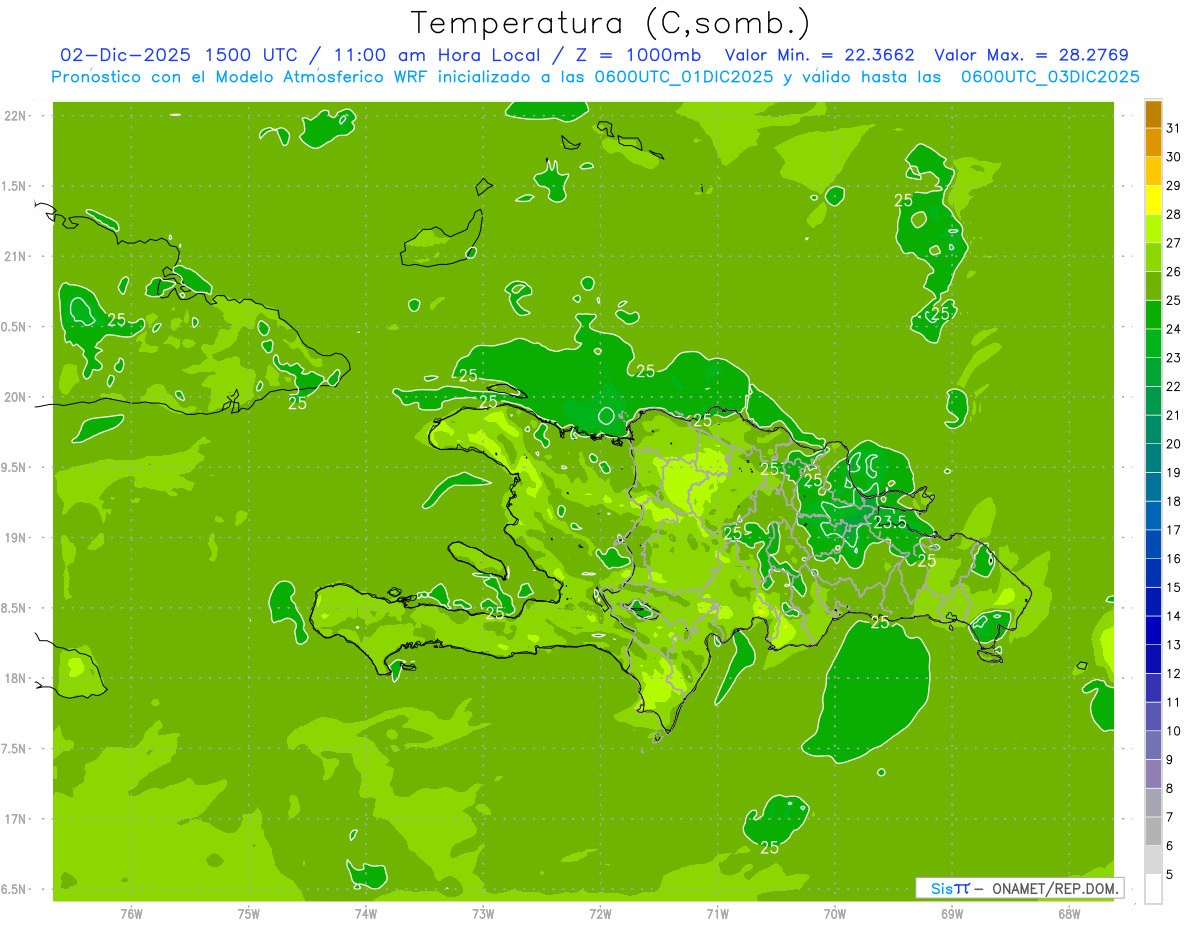
Task: Click legend value '30'
Action: [x=1174, y=157]
